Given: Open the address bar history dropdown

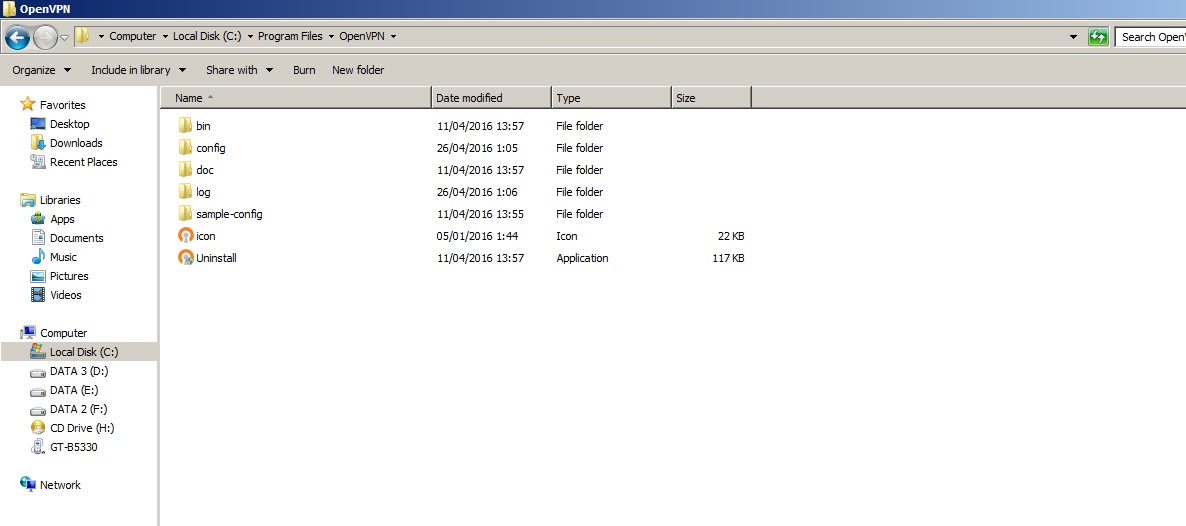Looking at the screenshot, I should pyautogui.click(x=1073, y=36).
